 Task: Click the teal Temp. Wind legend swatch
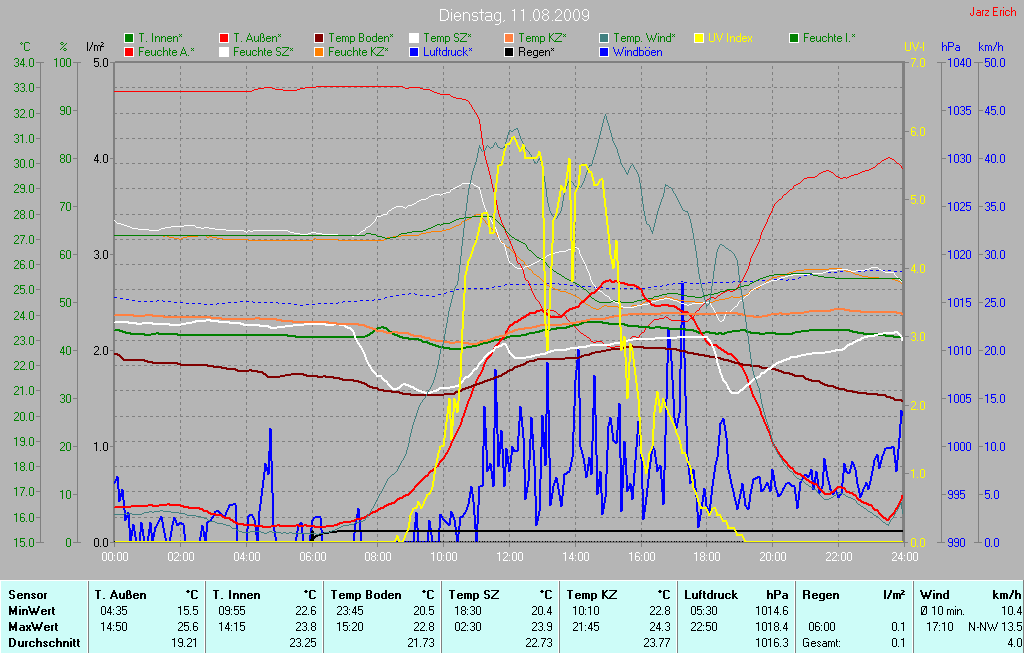click(x=604, y=39)
